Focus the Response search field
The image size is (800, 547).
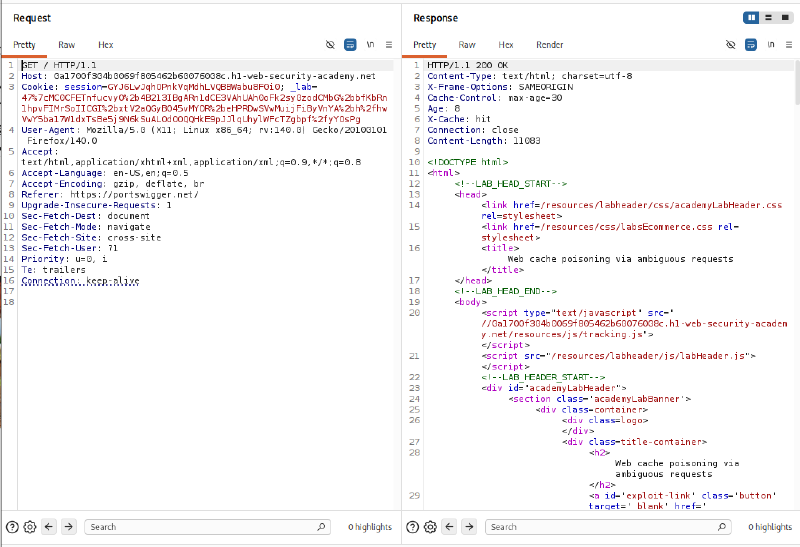[x=608, y=527]
